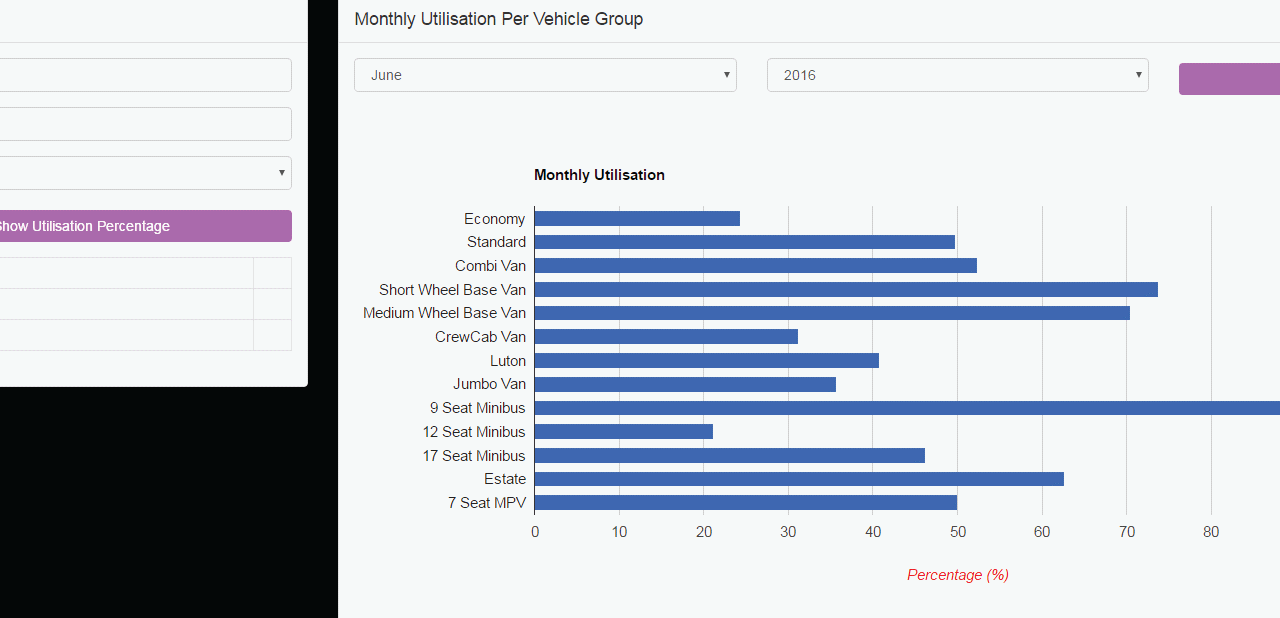This screenshot has height=618, width=1280.
Task: Click the Short Wheel Base Van bar
Action: point(846,289)
